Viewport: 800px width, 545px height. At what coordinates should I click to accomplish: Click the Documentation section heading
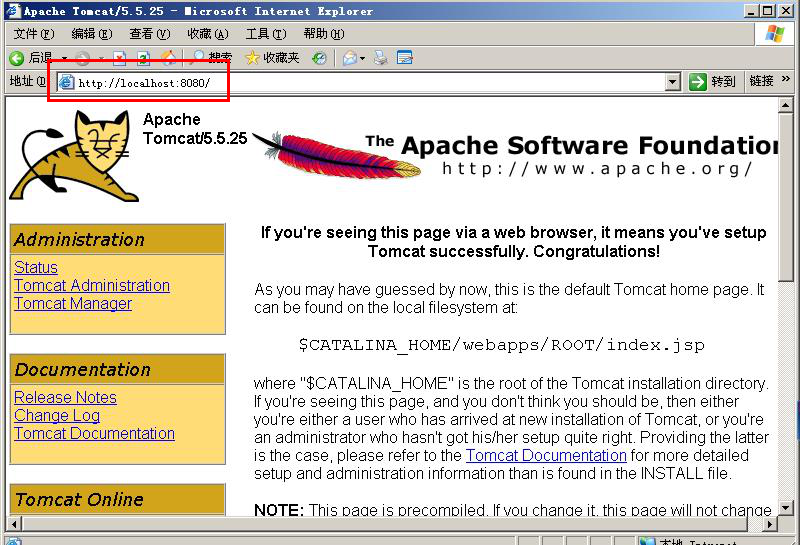coord(82,369)
